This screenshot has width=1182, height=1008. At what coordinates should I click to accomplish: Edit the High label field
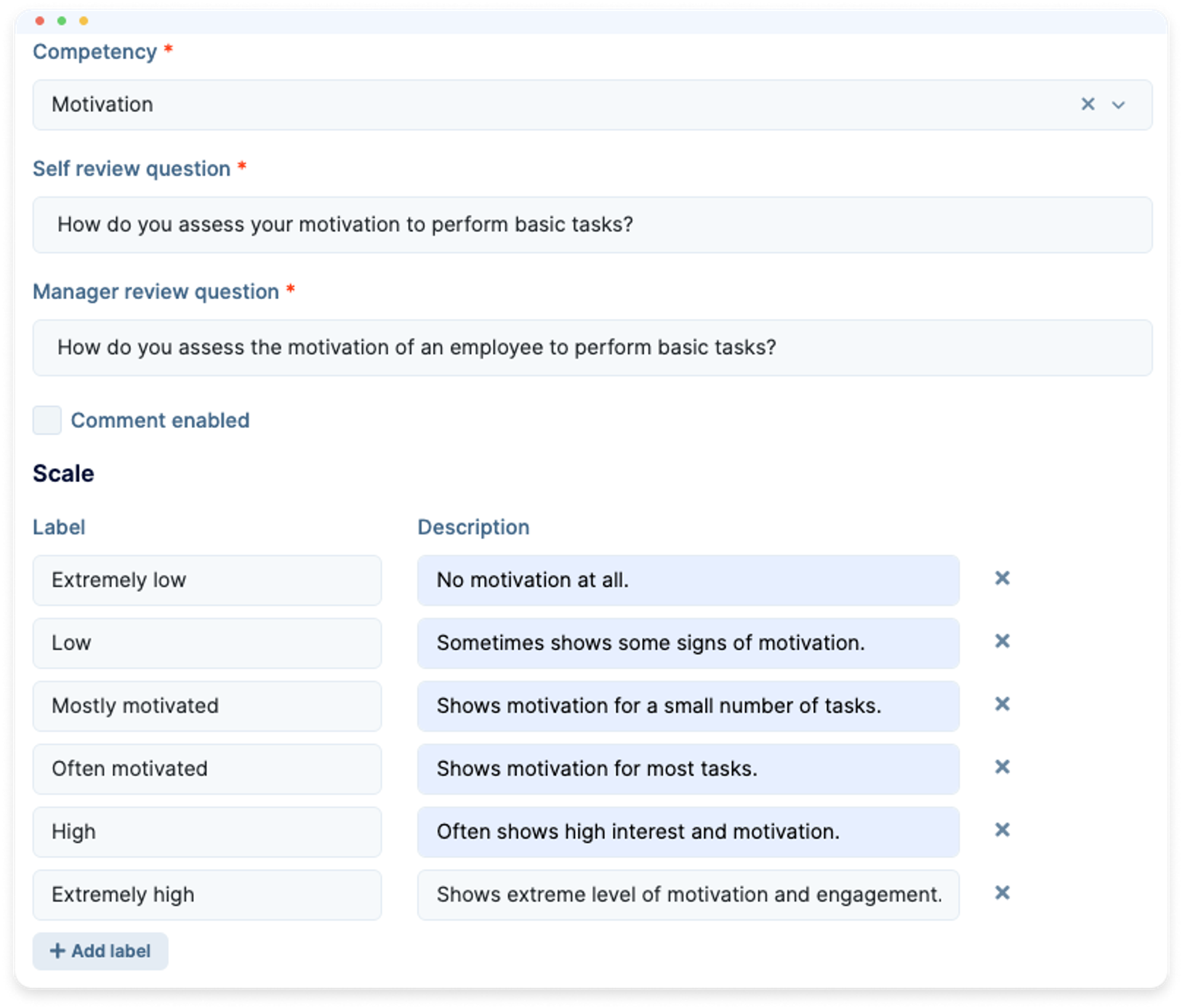[207, 832]
